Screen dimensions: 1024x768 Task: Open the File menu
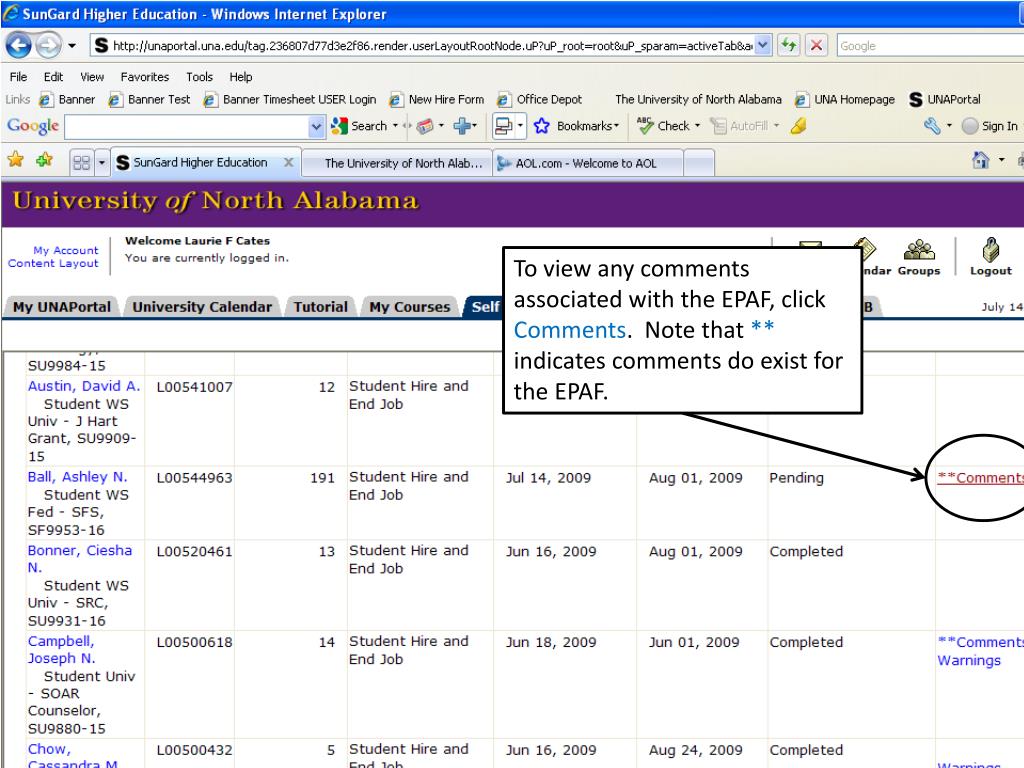[18, 76]
